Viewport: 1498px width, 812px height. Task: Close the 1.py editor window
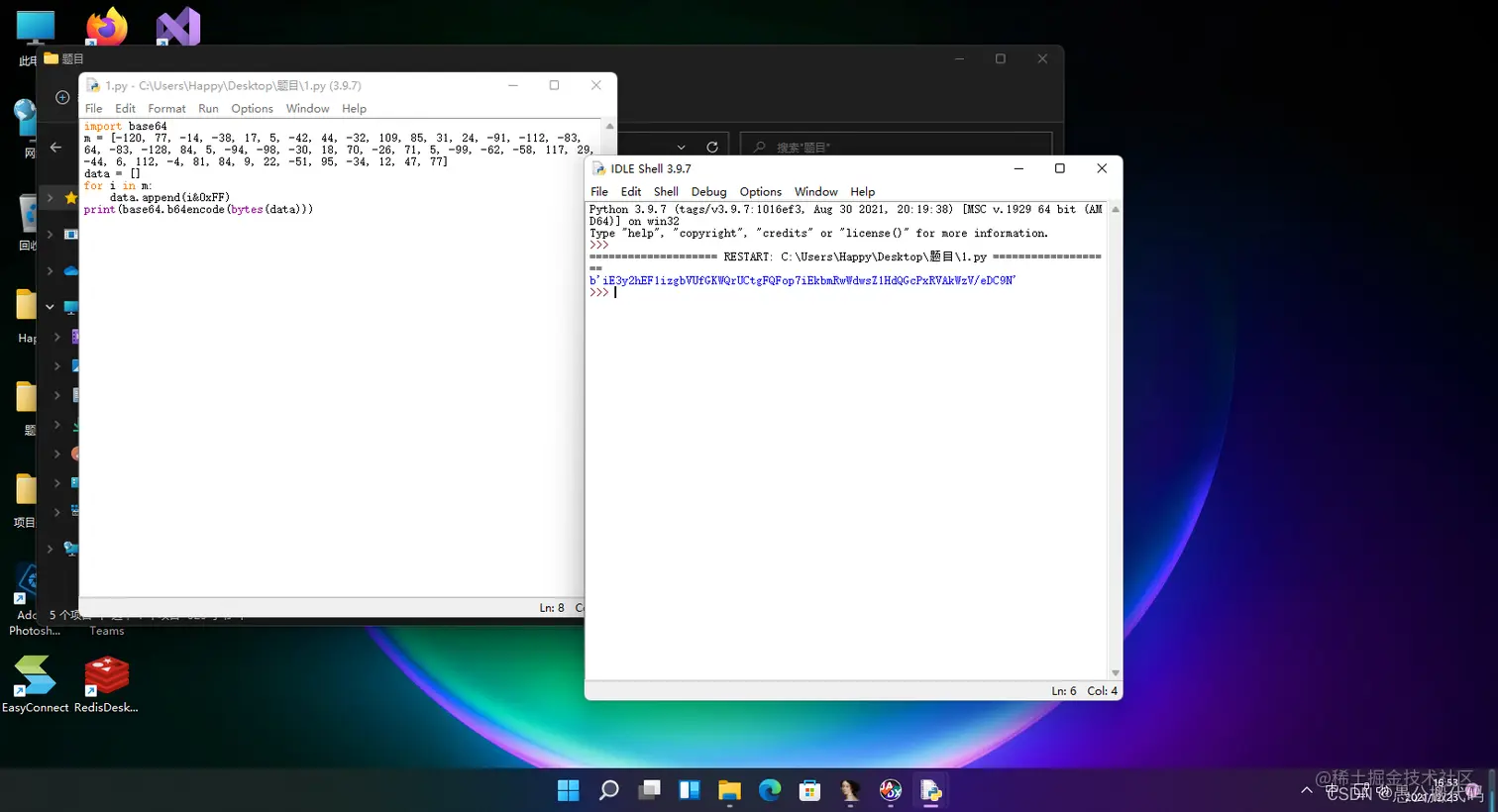595,85
